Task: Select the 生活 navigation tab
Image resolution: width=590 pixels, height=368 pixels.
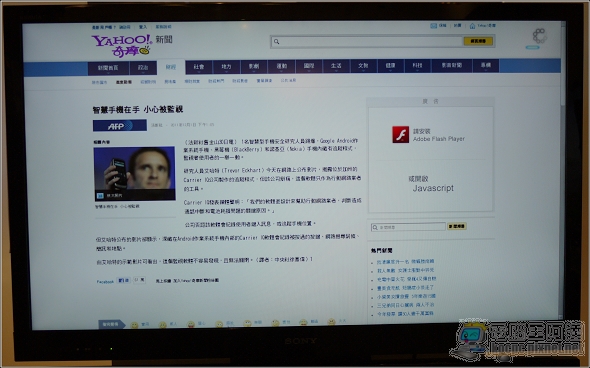Action: tap(336, 66)
